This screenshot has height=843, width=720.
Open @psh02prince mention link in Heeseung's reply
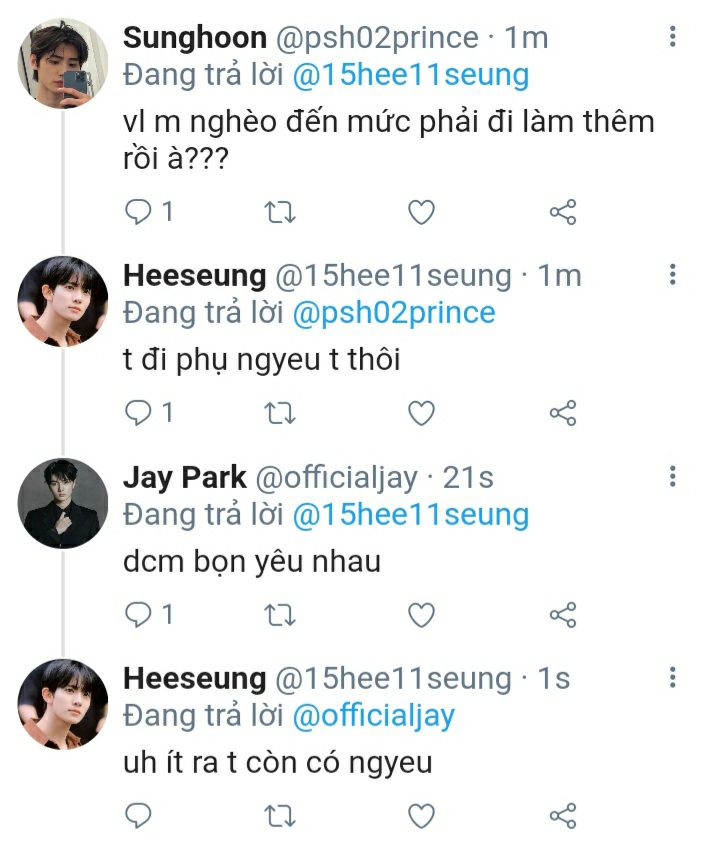[393, 313]
